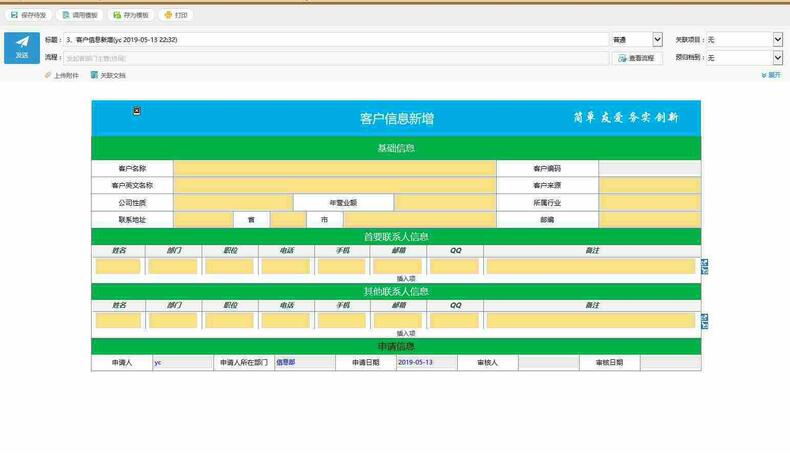The image size is (790, 453).
Task: Click 上传附件 upload attachment link
Action: tap(61, 75)
